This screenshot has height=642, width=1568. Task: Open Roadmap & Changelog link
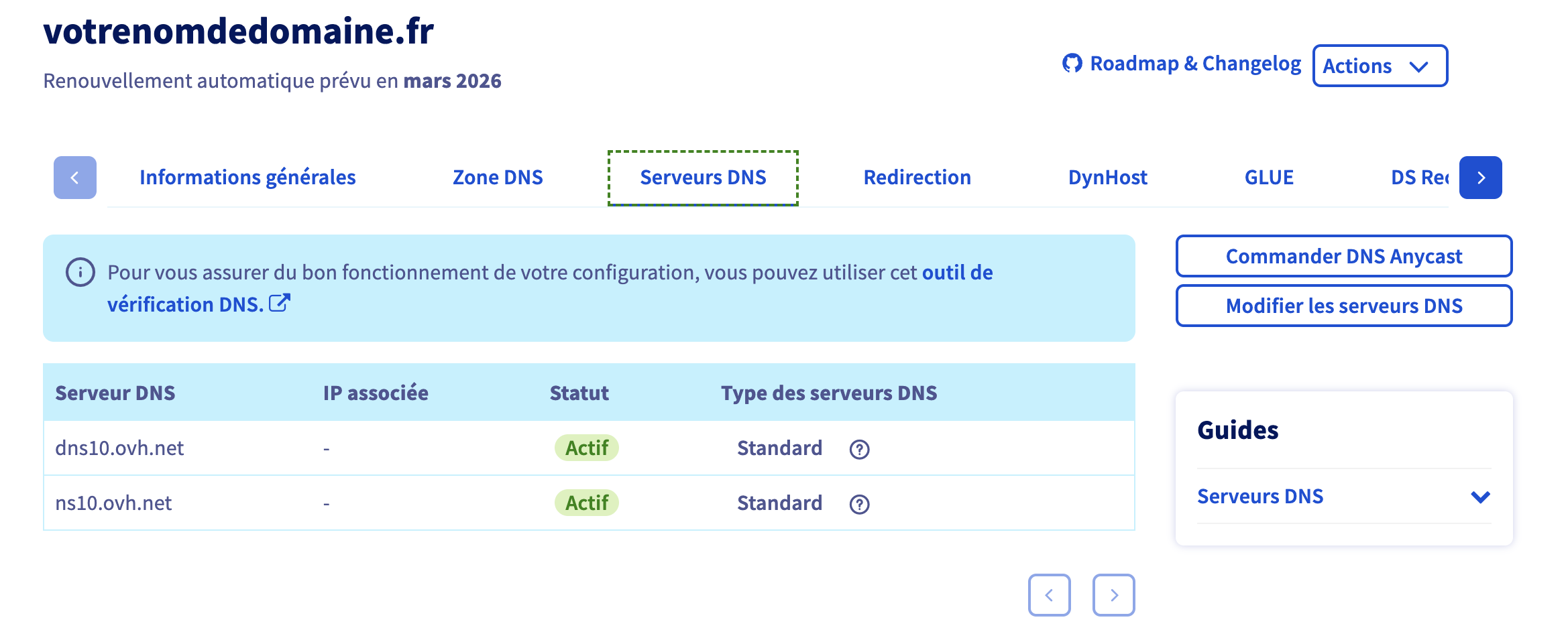pos(1195,63)
